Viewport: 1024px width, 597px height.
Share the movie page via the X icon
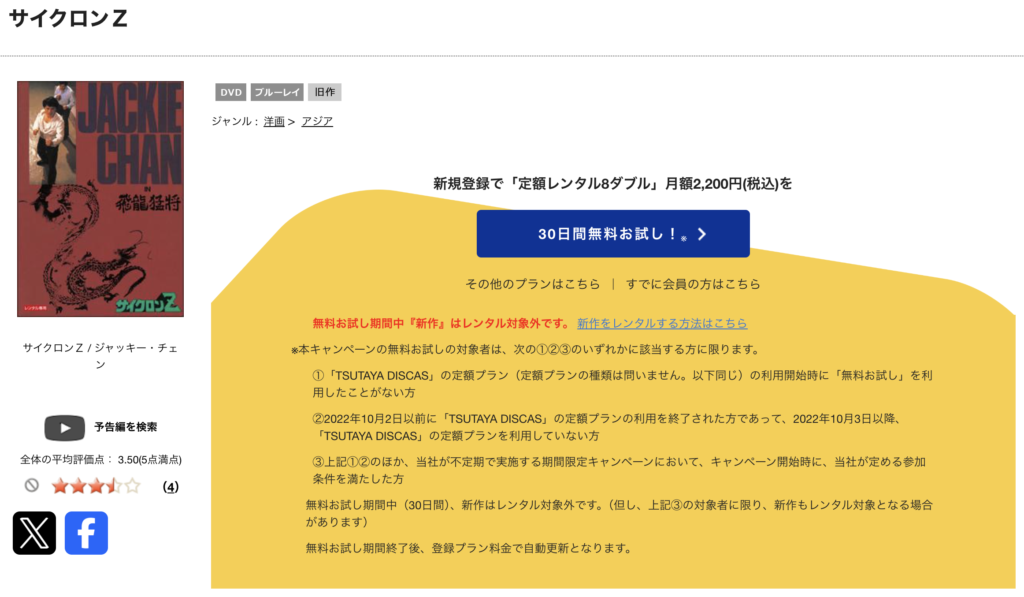click(x=34, y=534)
